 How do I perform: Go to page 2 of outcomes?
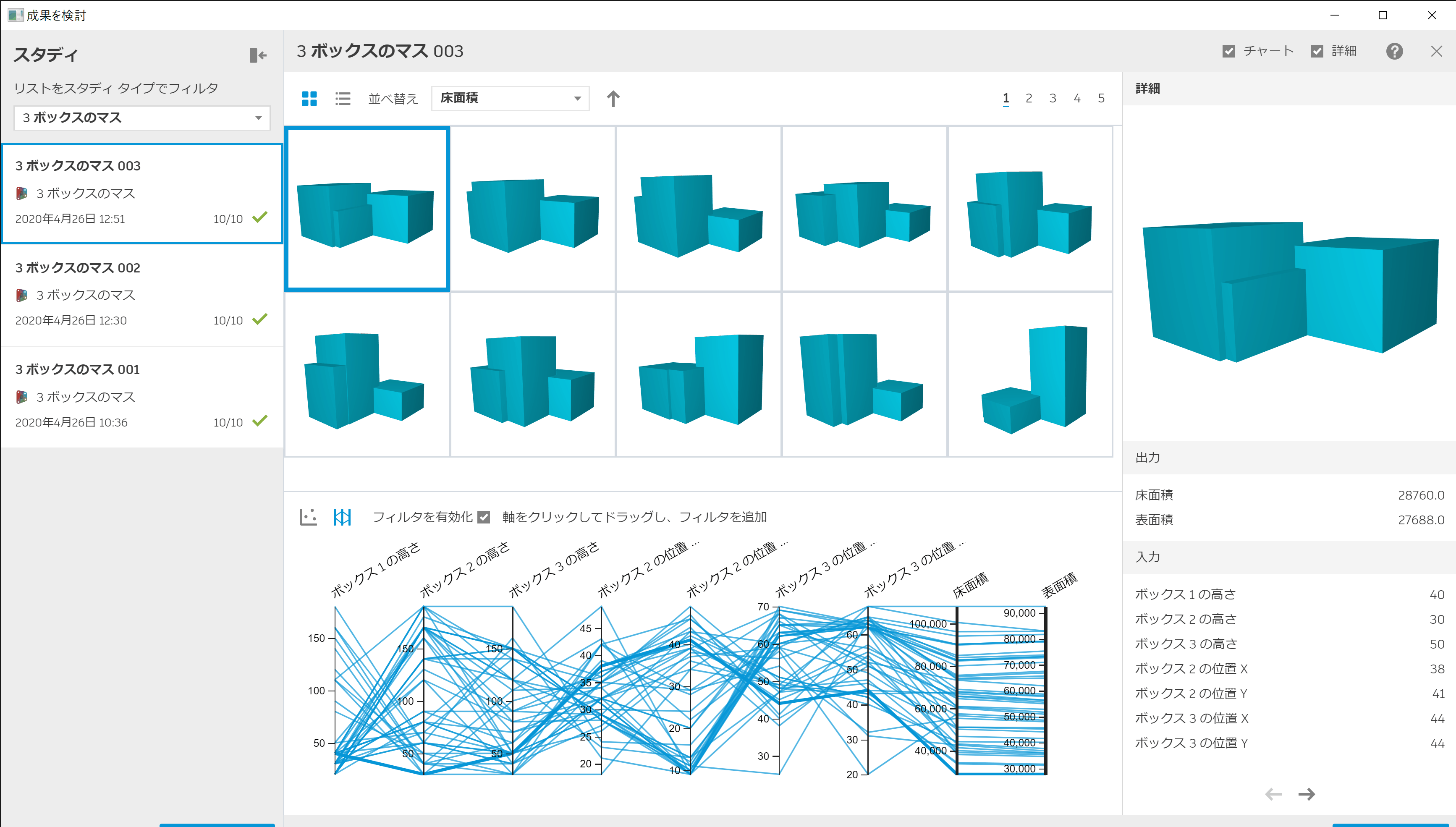click(1029, 98)
